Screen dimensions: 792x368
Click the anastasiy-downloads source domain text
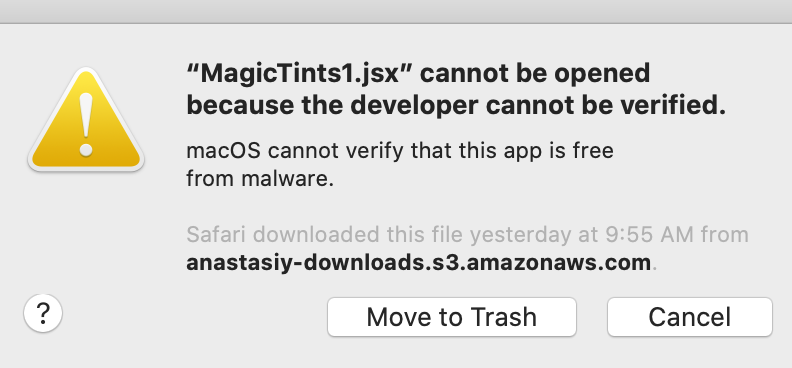(419, 263)
